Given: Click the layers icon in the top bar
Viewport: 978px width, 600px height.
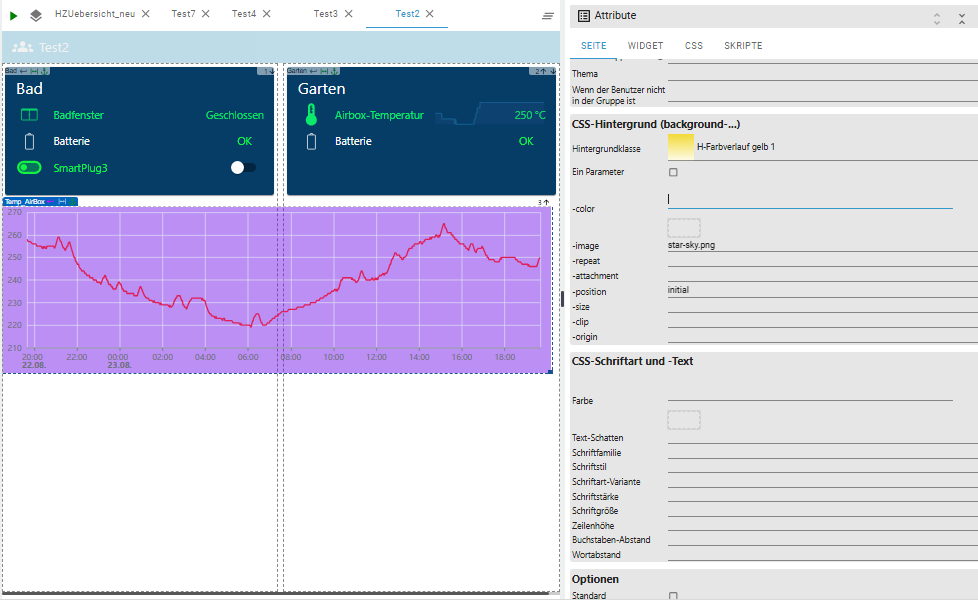Looking at the screenshot, I should [36, 15].
